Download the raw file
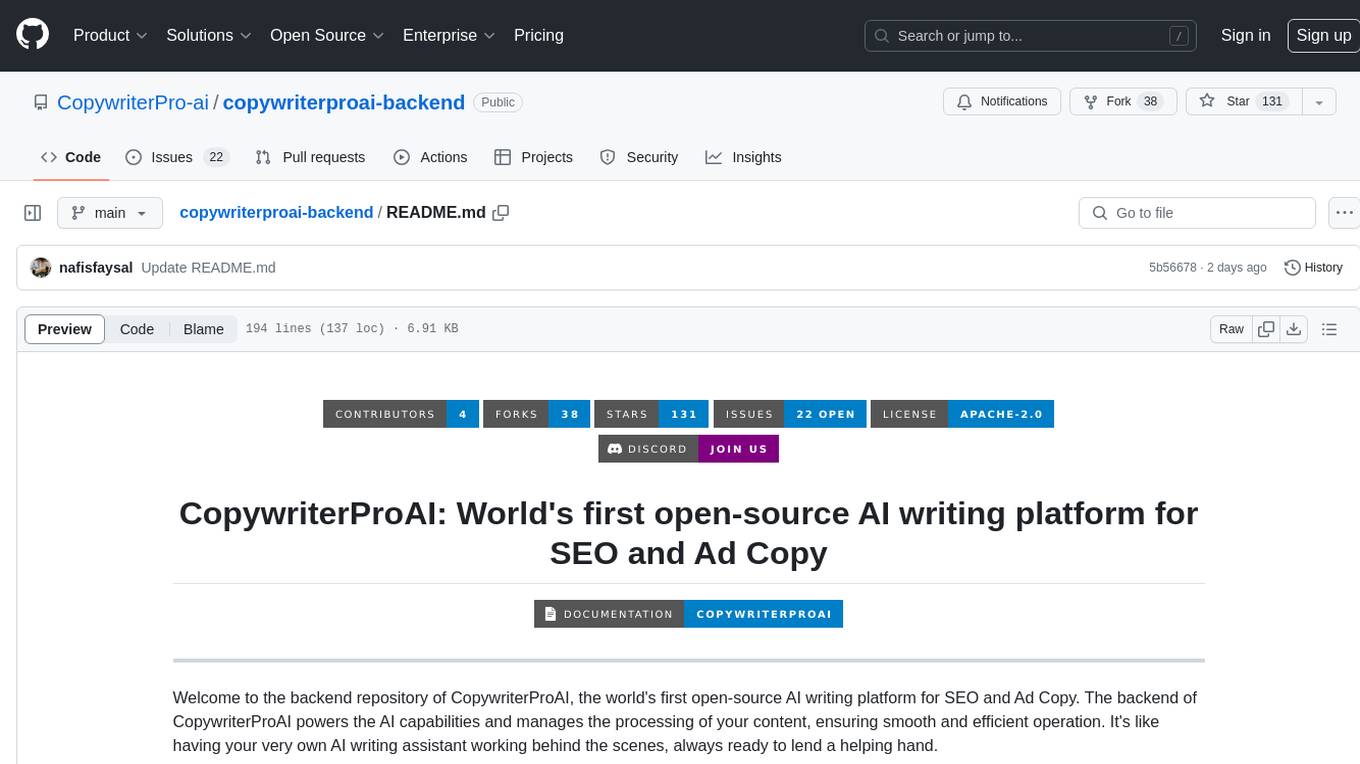 (1294, 329)
